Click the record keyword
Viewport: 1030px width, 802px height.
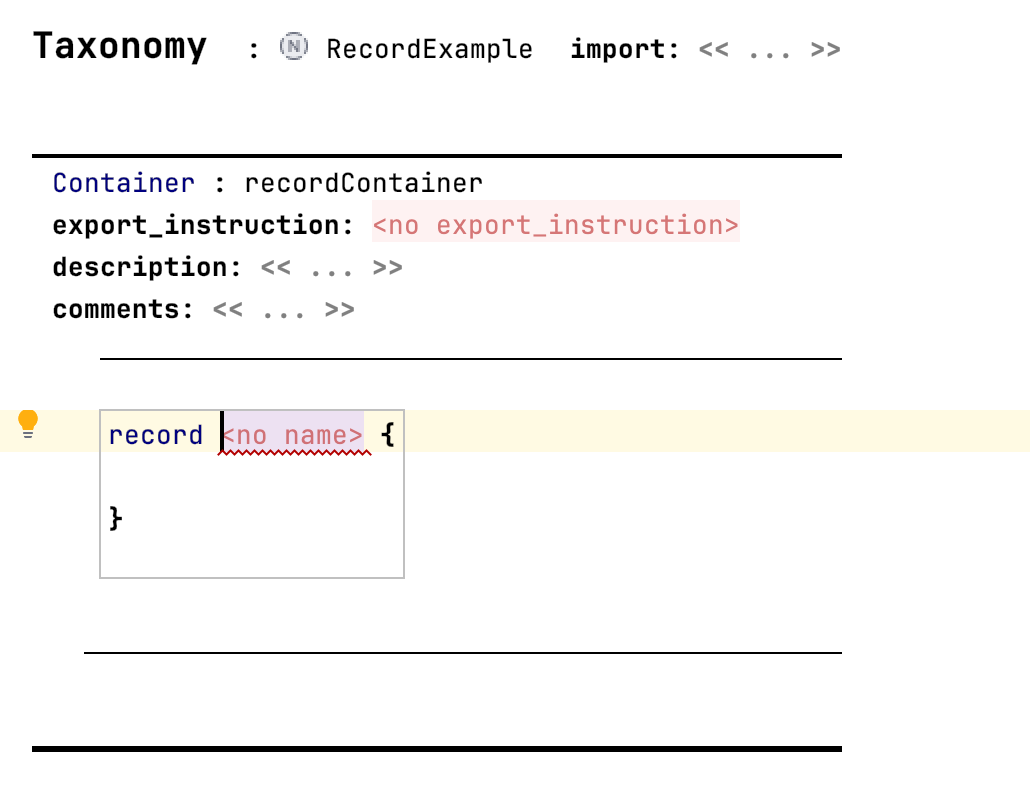[155, 436]
